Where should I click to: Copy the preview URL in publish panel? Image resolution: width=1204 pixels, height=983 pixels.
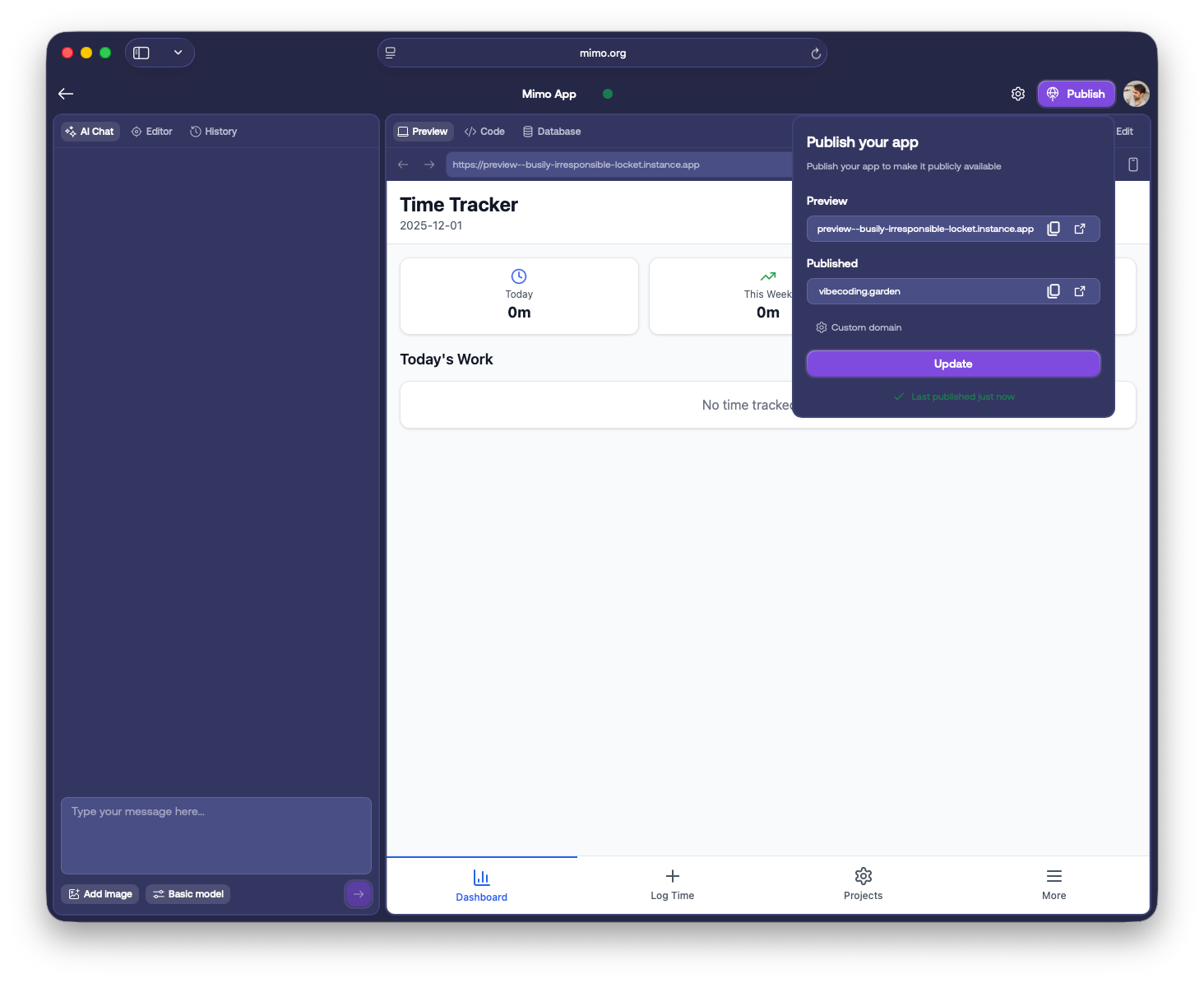(x=1053, y=229)
